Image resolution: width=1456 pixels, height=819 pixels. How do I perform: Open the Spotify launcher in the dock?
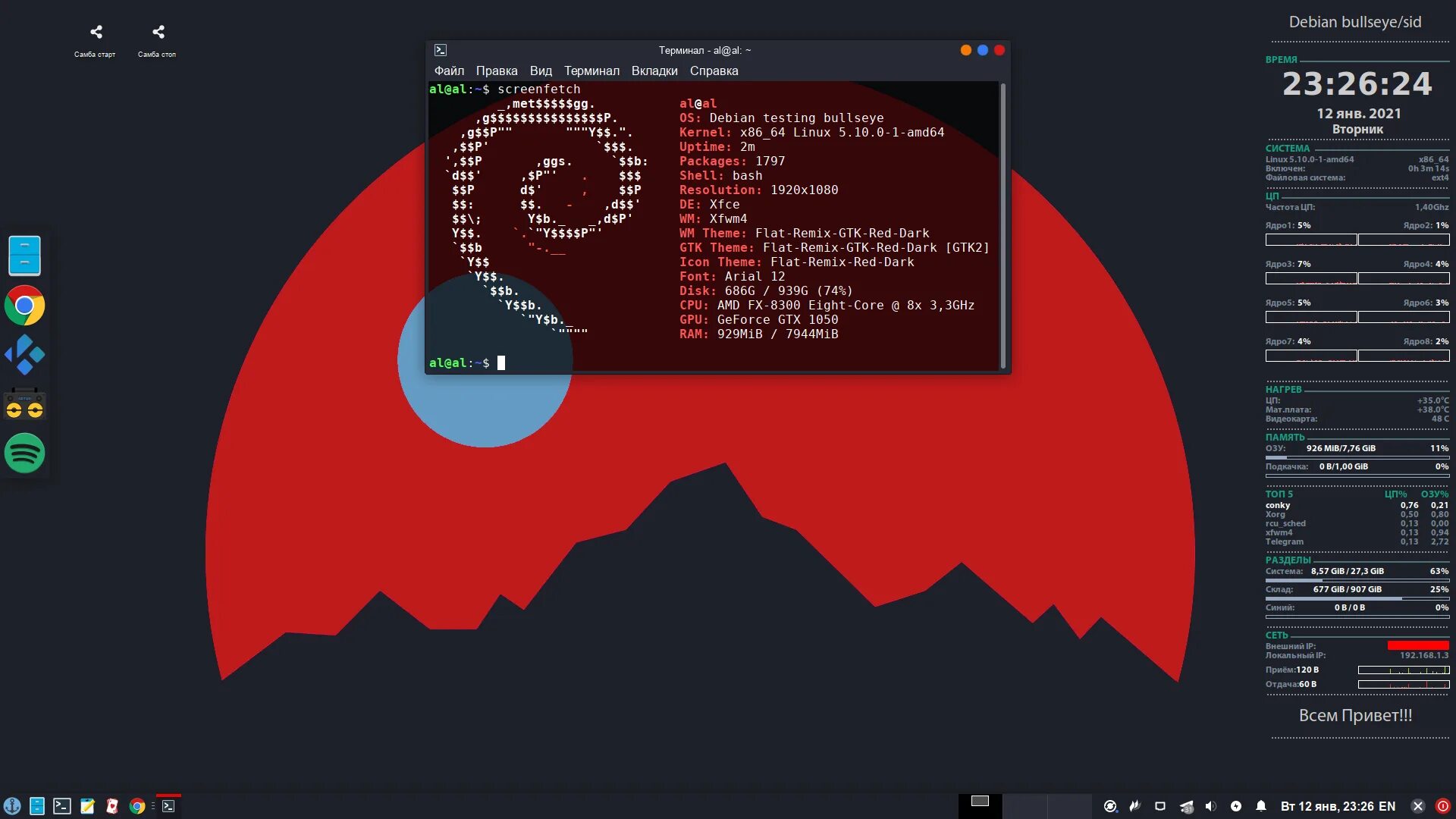click(24, 453)
